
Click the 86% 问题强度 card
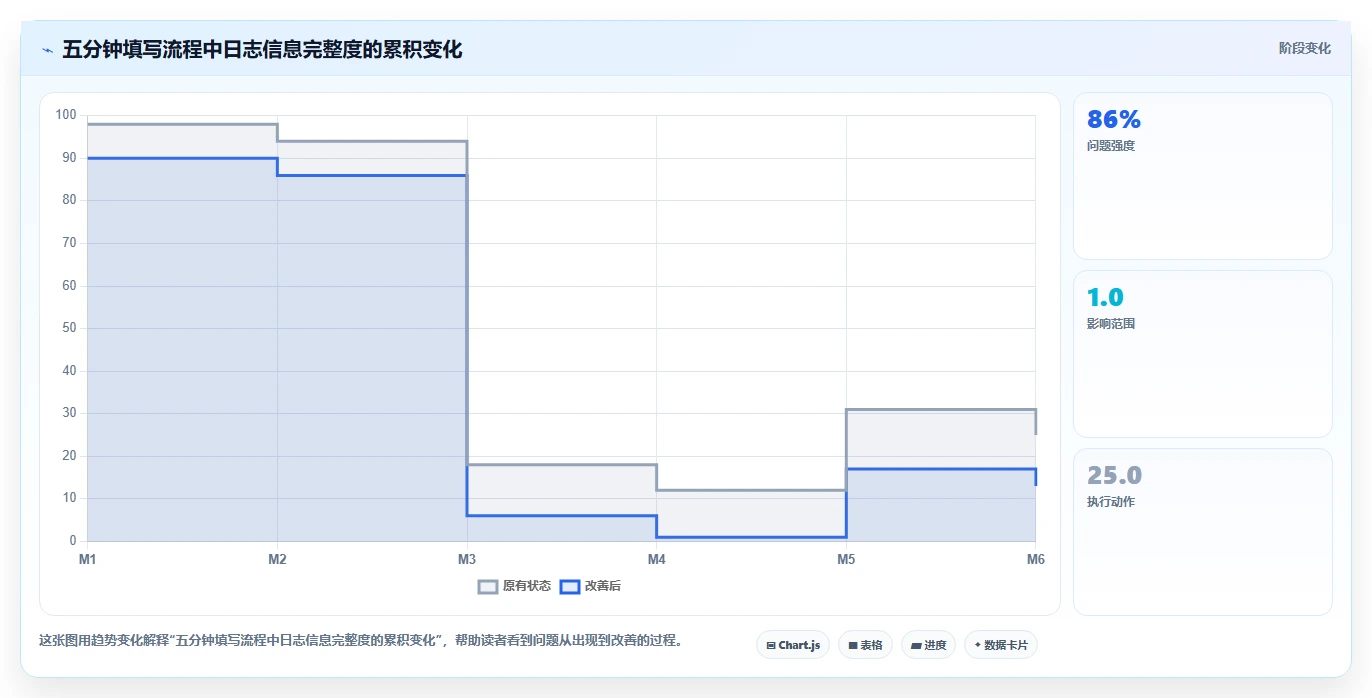[1202, 176]
